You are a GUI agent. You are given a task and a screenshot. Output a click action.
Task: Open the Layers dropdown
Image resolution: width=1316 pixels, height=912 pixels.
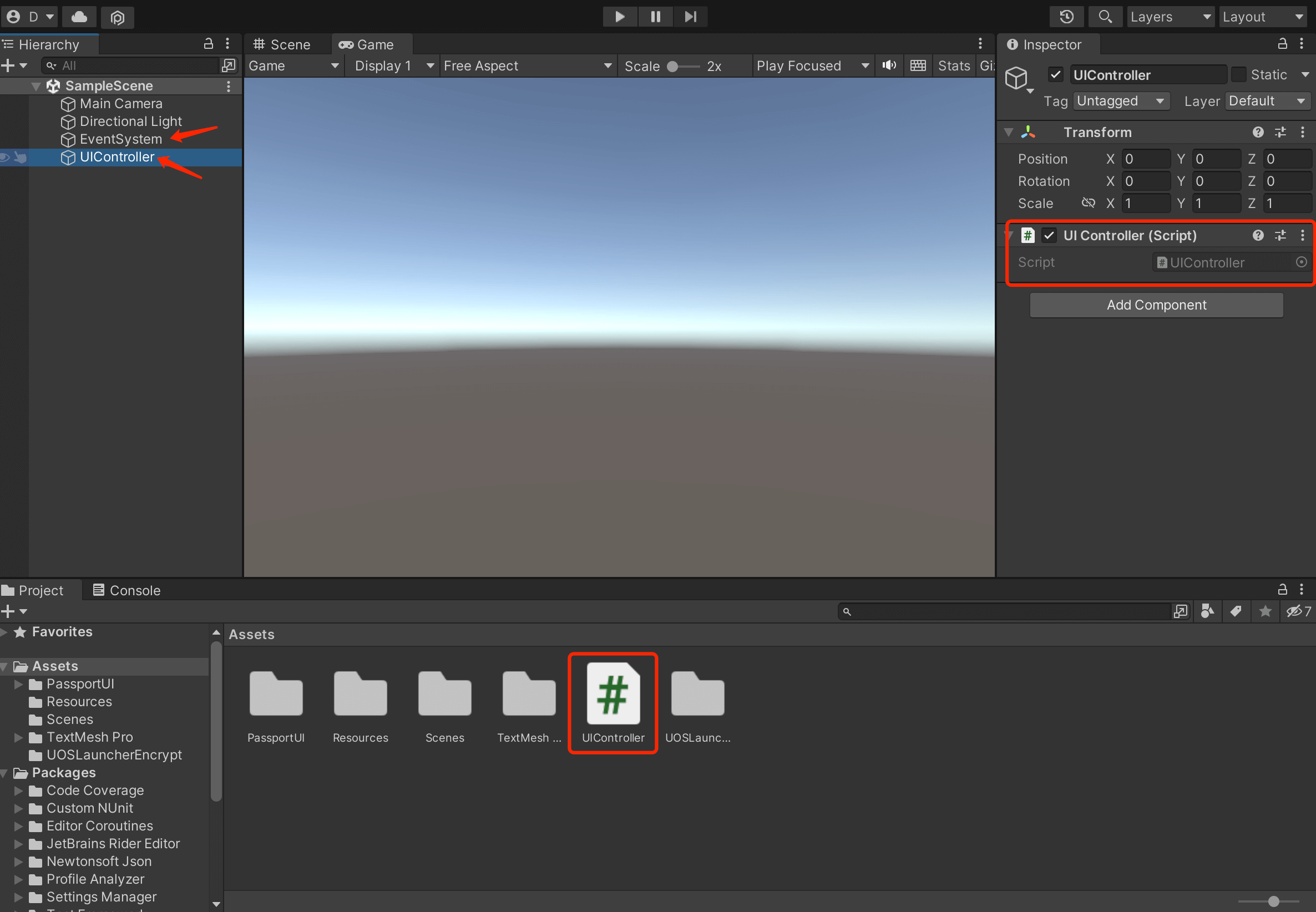pyautogui.click(x=1170, y=17)
